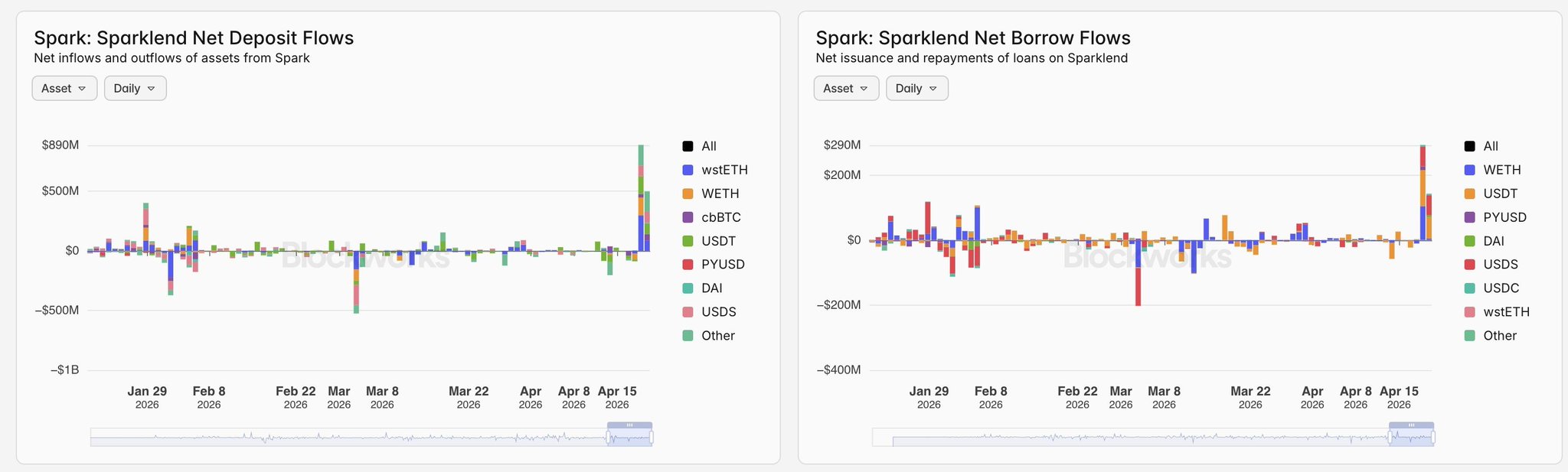Toggle wstETH series in deposit flows legend

coord(688,170)
